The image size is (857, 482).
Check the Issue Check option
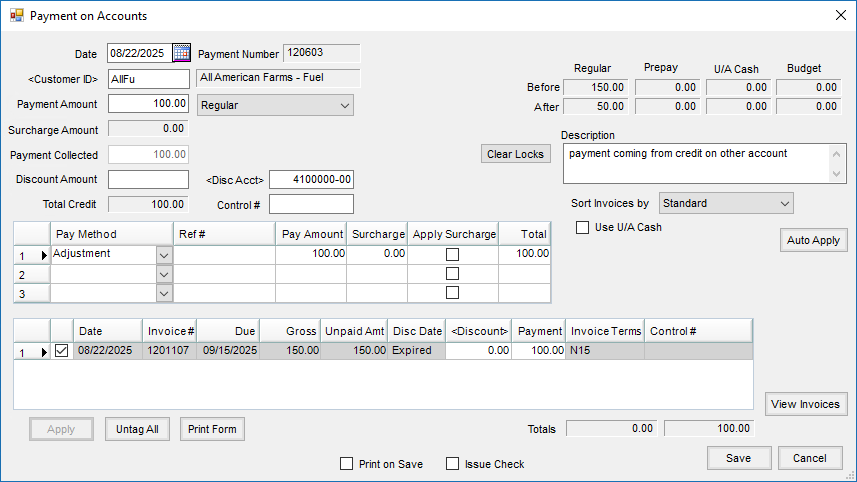[453, 464]
